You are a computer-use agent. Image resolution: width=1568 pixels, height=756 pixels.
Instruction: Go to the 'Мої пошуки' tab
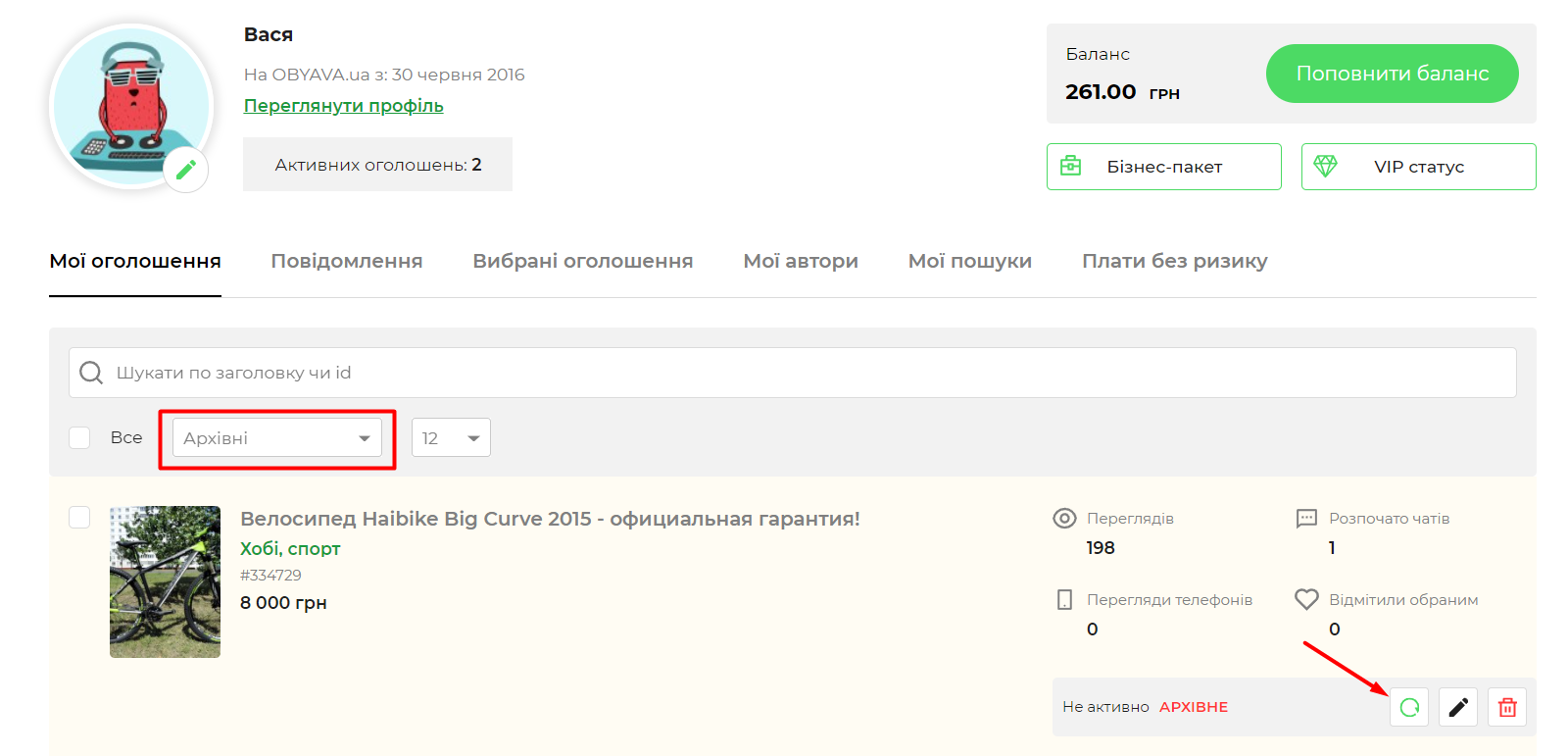click(969, 261)
